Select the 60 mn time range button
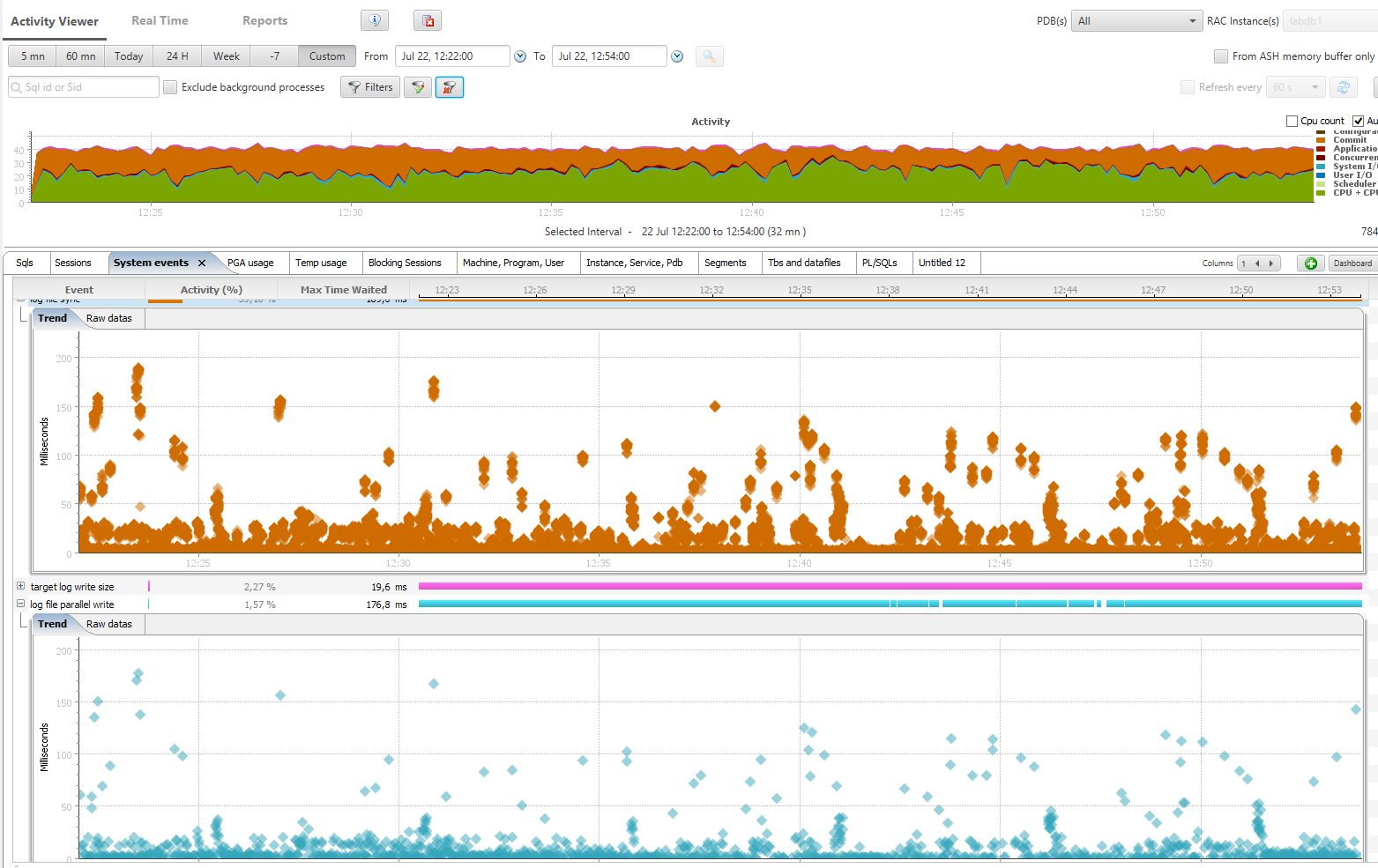1378x868 pixels. click(81, 56)
